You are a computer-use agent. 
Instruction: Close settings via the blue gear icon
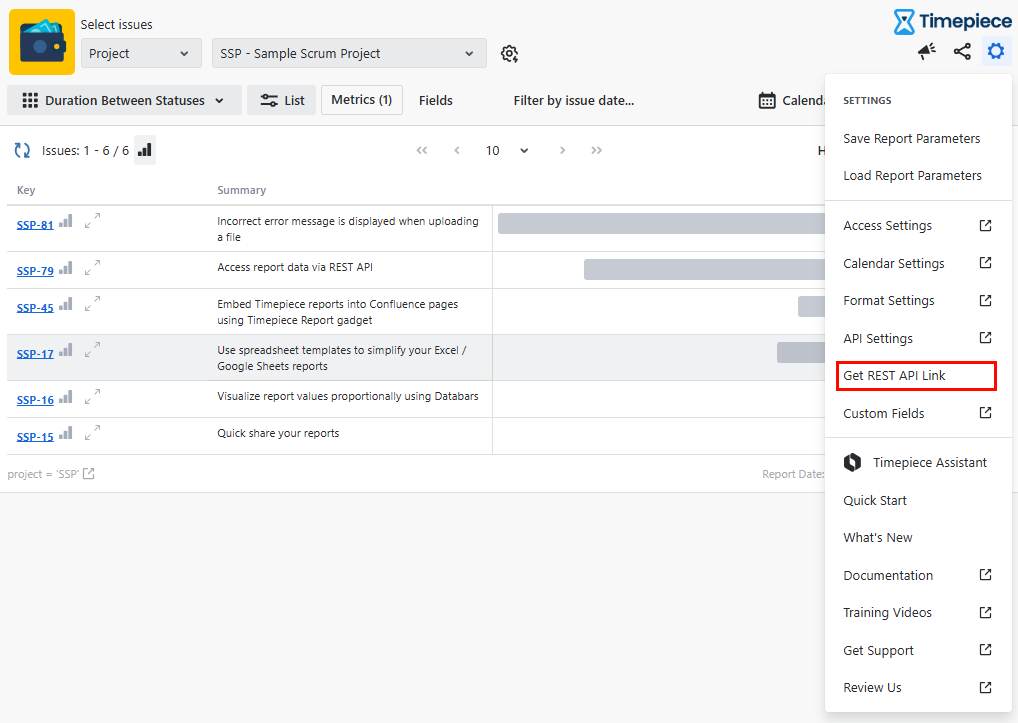pyautogui.click(x=996, y=51)
